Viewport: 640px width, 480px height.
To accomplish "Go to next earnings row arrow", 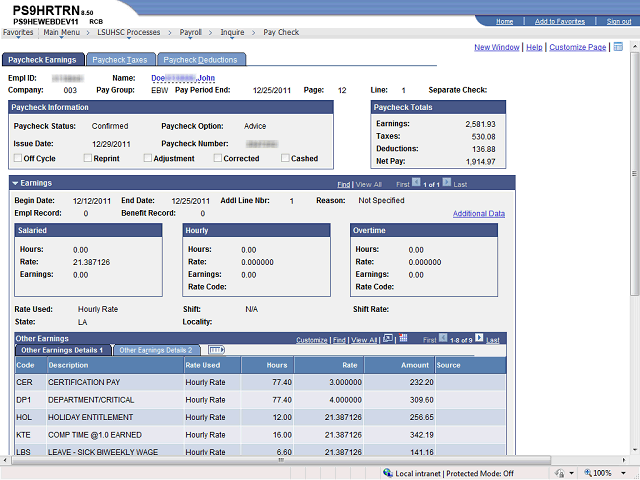I will [x=447, y=182].
